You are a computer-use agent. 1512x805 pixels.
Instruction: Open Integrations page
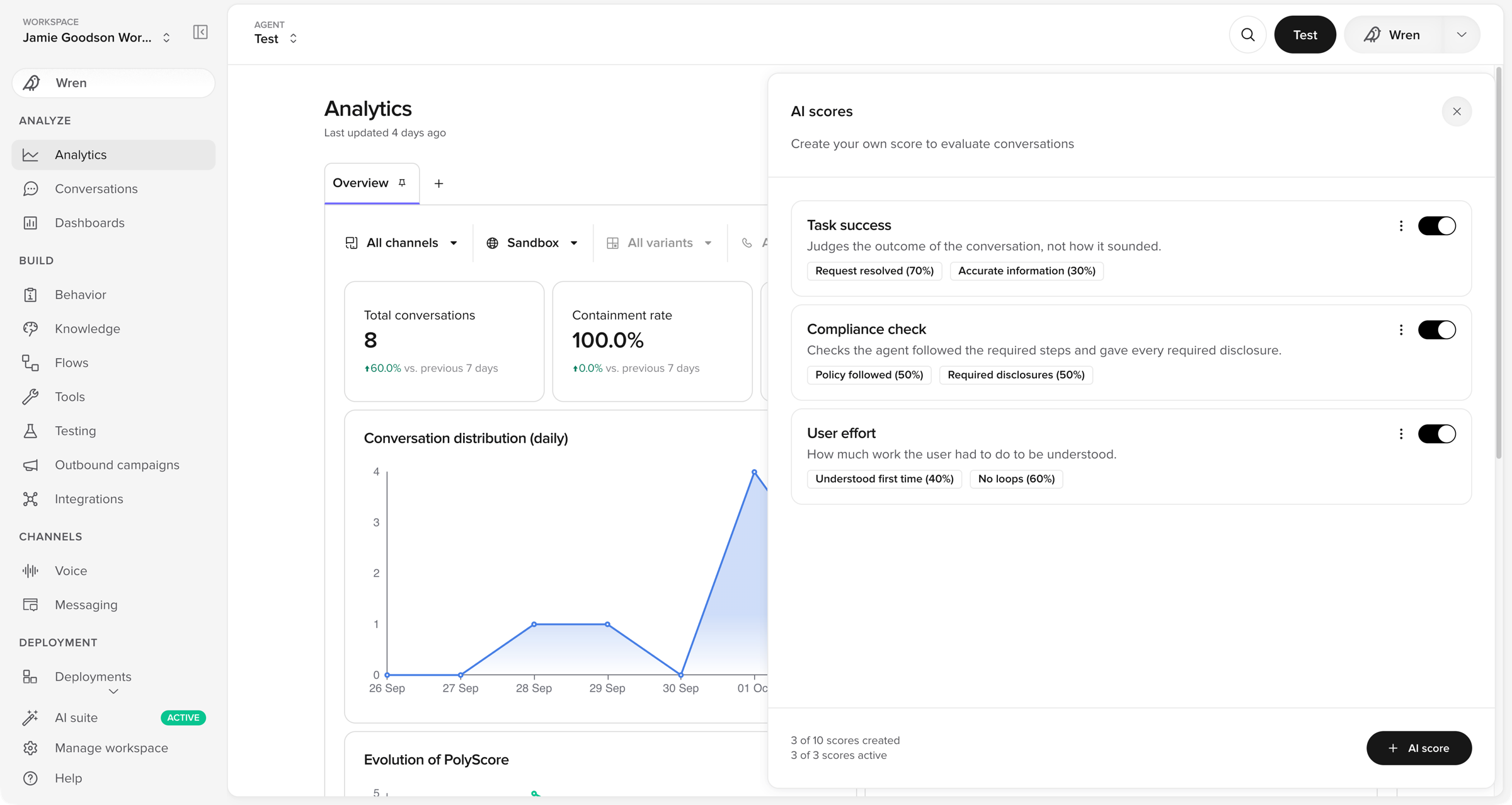tap(113, 499)
